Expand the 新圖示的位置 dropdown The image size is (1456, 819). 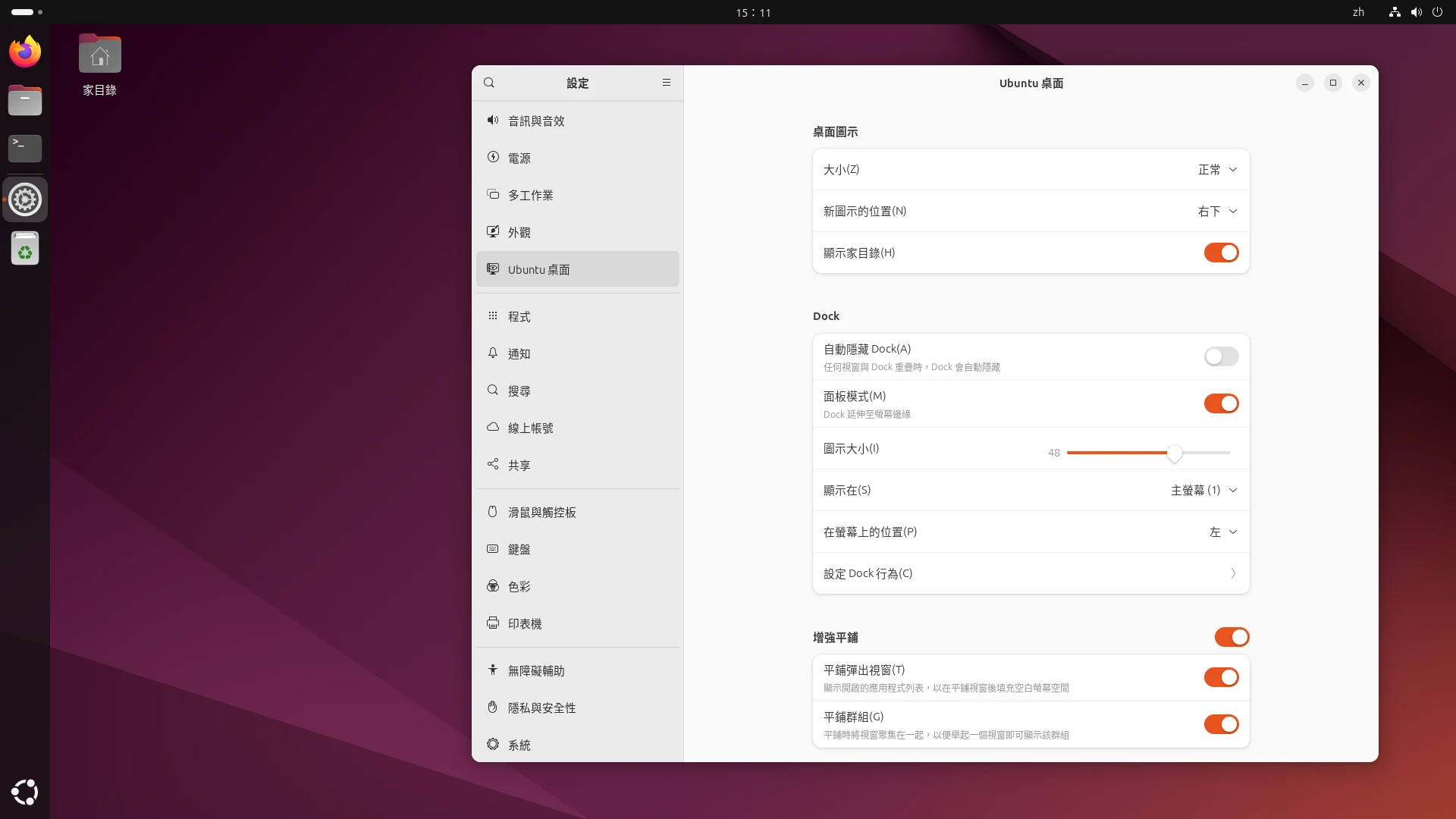coord(1216,211)
